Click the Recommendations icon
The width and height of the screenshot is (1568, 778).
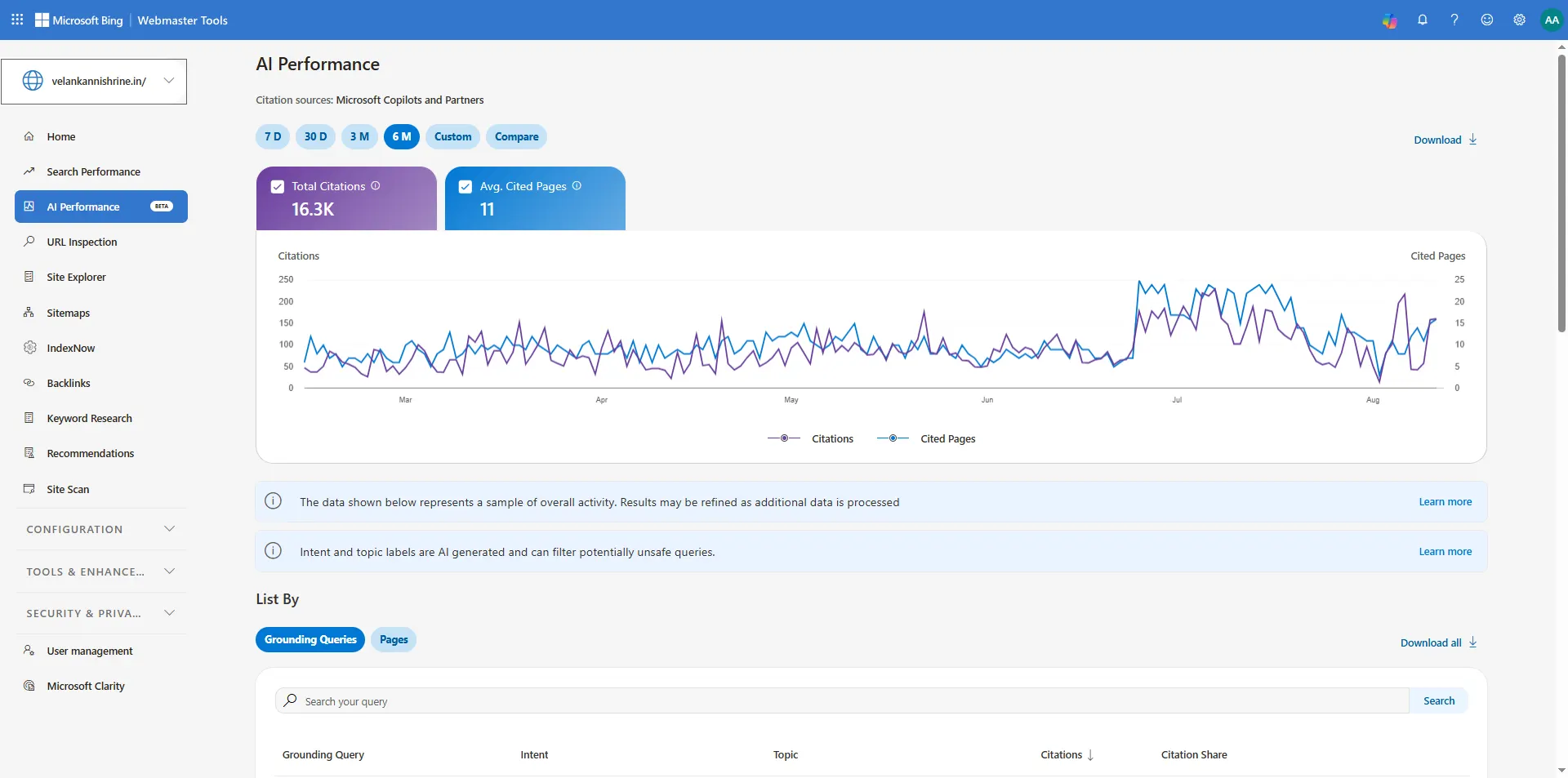[x=29, y=453]
